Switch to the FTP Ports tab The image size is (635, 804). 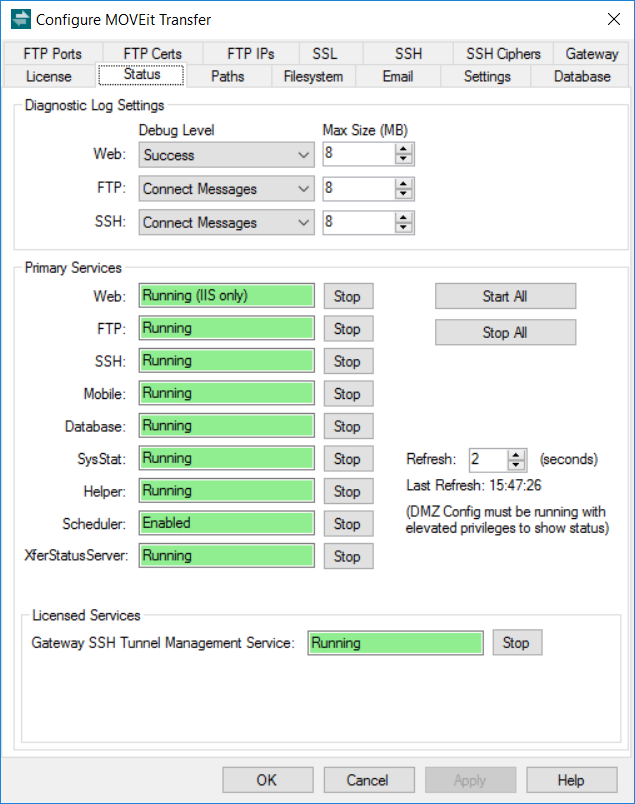pos(53,53)
